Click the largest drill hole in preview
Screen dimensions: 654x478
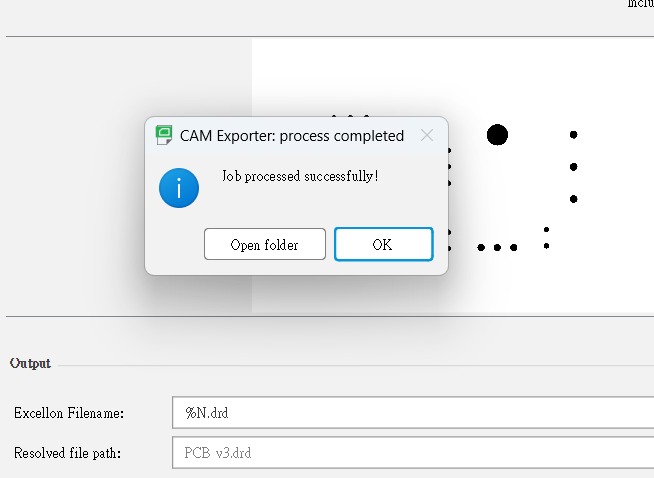coord(497,134)
